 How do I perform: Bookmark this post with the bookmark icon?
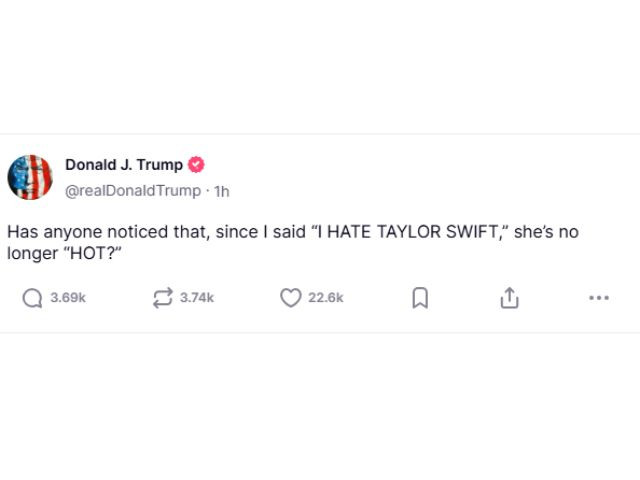click(420, 298)
